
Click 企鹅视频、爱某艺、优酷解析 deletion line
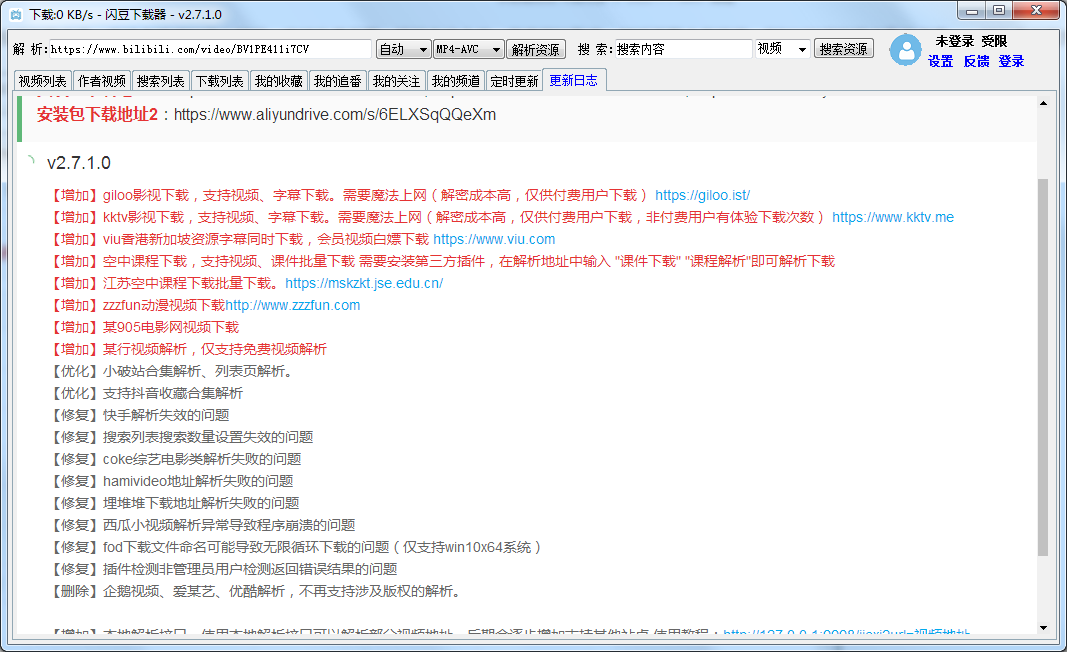click(x=257, y=591)
